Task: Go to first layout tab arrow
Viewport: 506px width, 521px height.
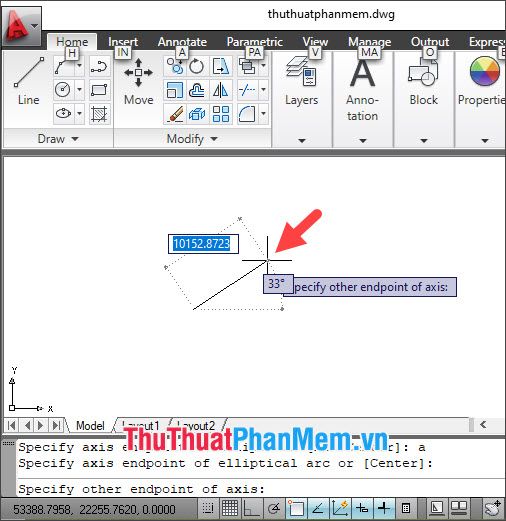Action: pyautogui.click(x=12, y=425)
